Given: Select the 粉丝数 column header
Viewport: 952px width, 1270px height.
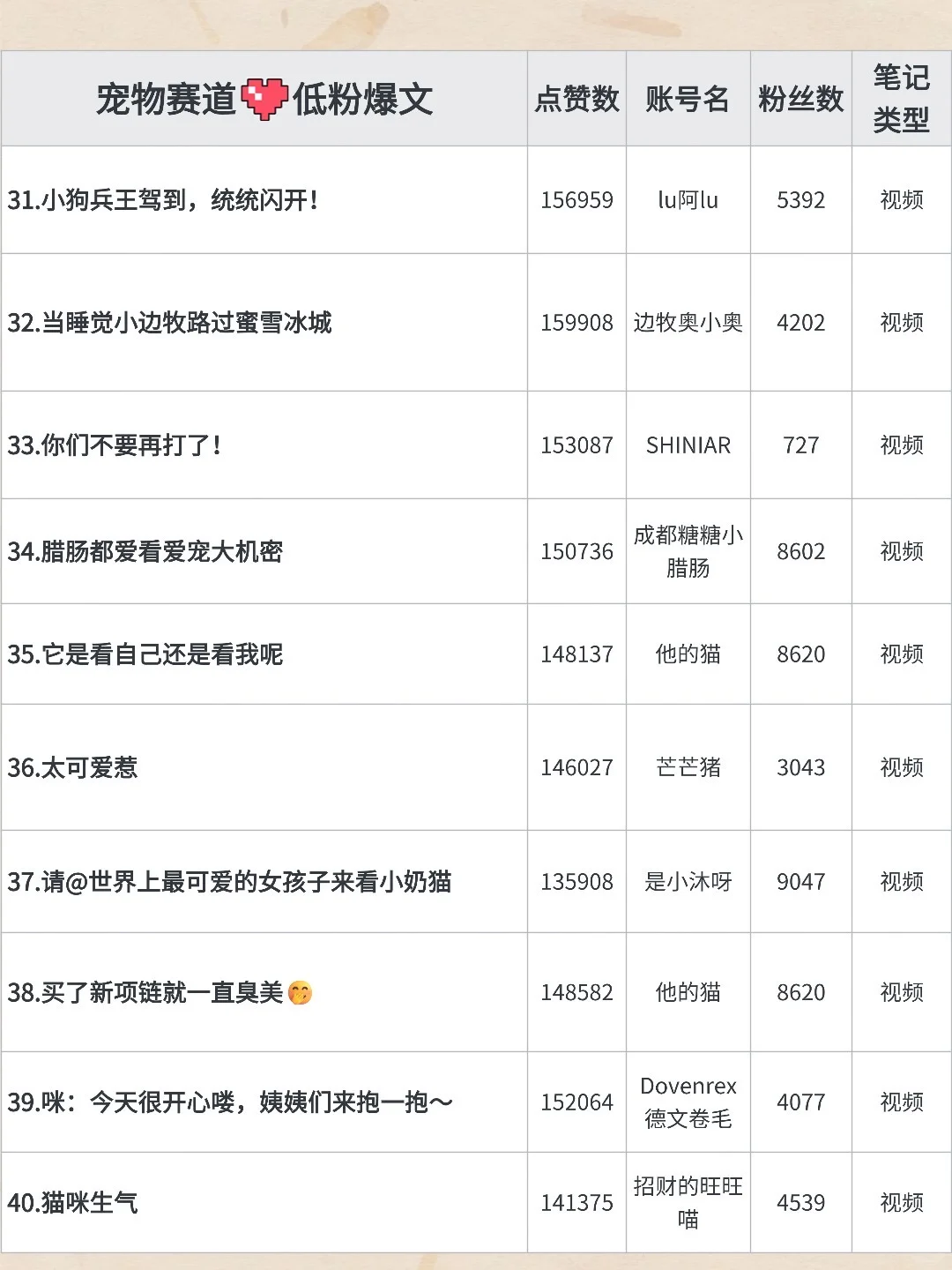Looking at the screenshot, I should (800, 99).
